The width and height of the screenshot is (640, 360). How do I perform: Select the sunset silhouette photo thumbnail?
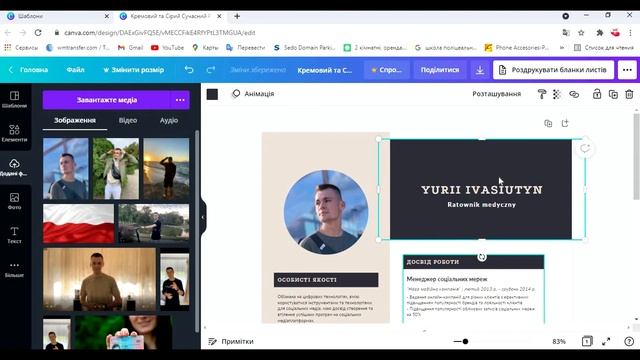tap(166, 169)
